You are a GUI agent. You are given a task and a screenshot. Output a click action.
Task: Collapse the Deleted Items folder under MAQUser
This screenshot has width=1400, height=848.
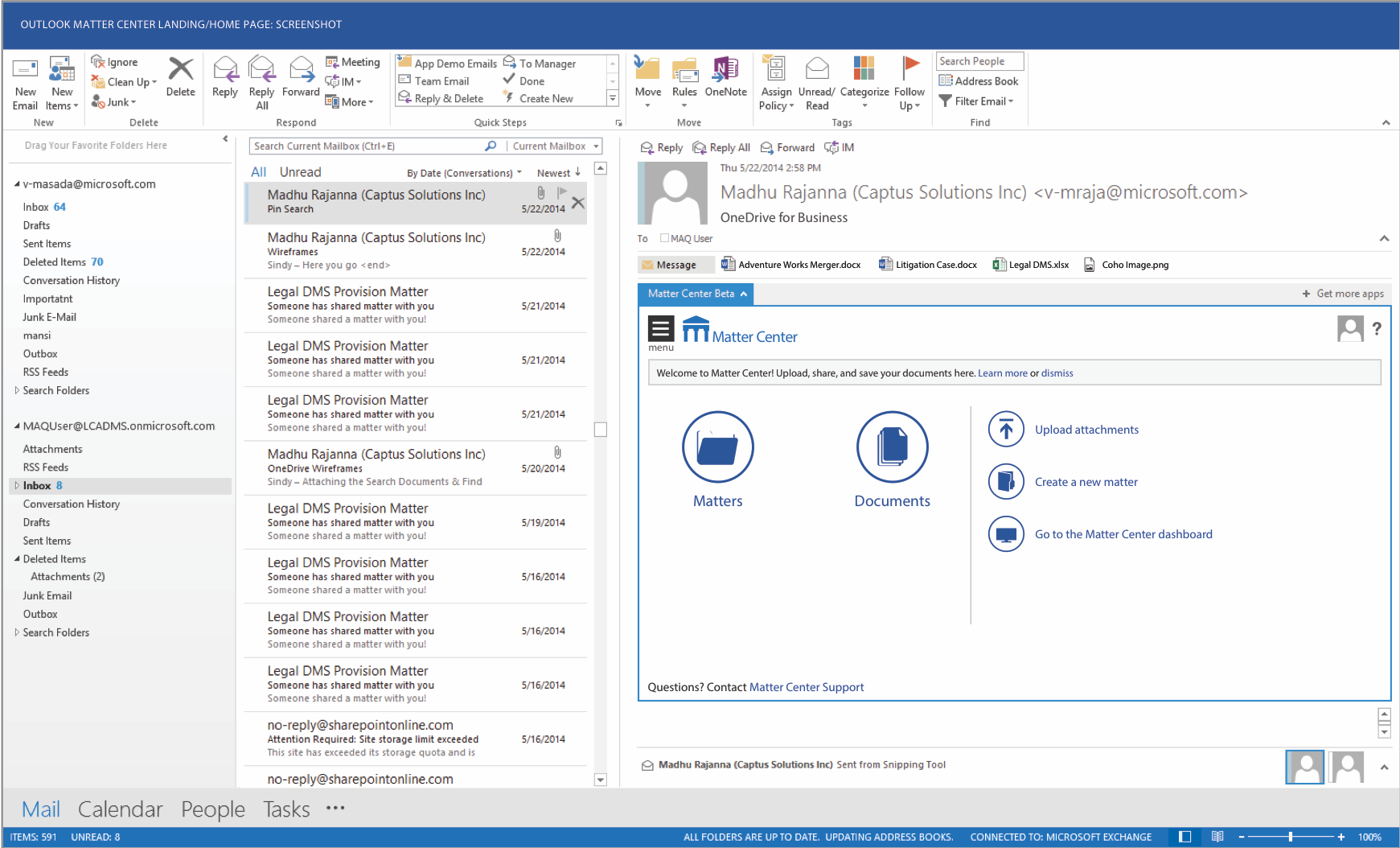click(x=17, y=559)
